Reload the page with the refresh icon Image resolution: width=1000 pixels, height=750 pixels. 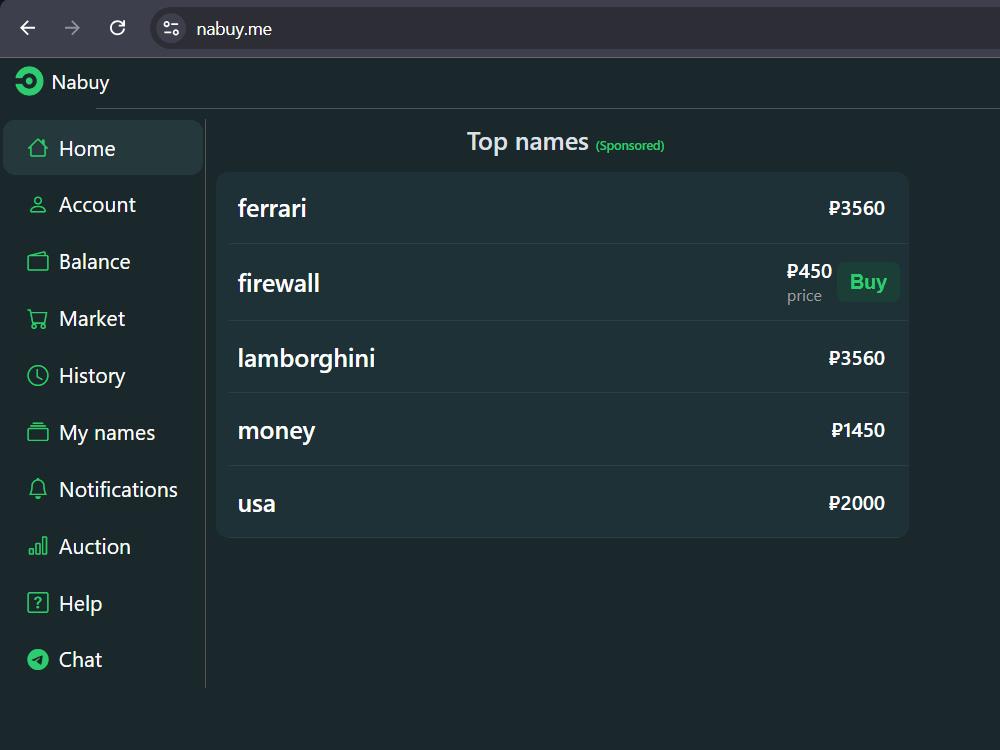117,28
